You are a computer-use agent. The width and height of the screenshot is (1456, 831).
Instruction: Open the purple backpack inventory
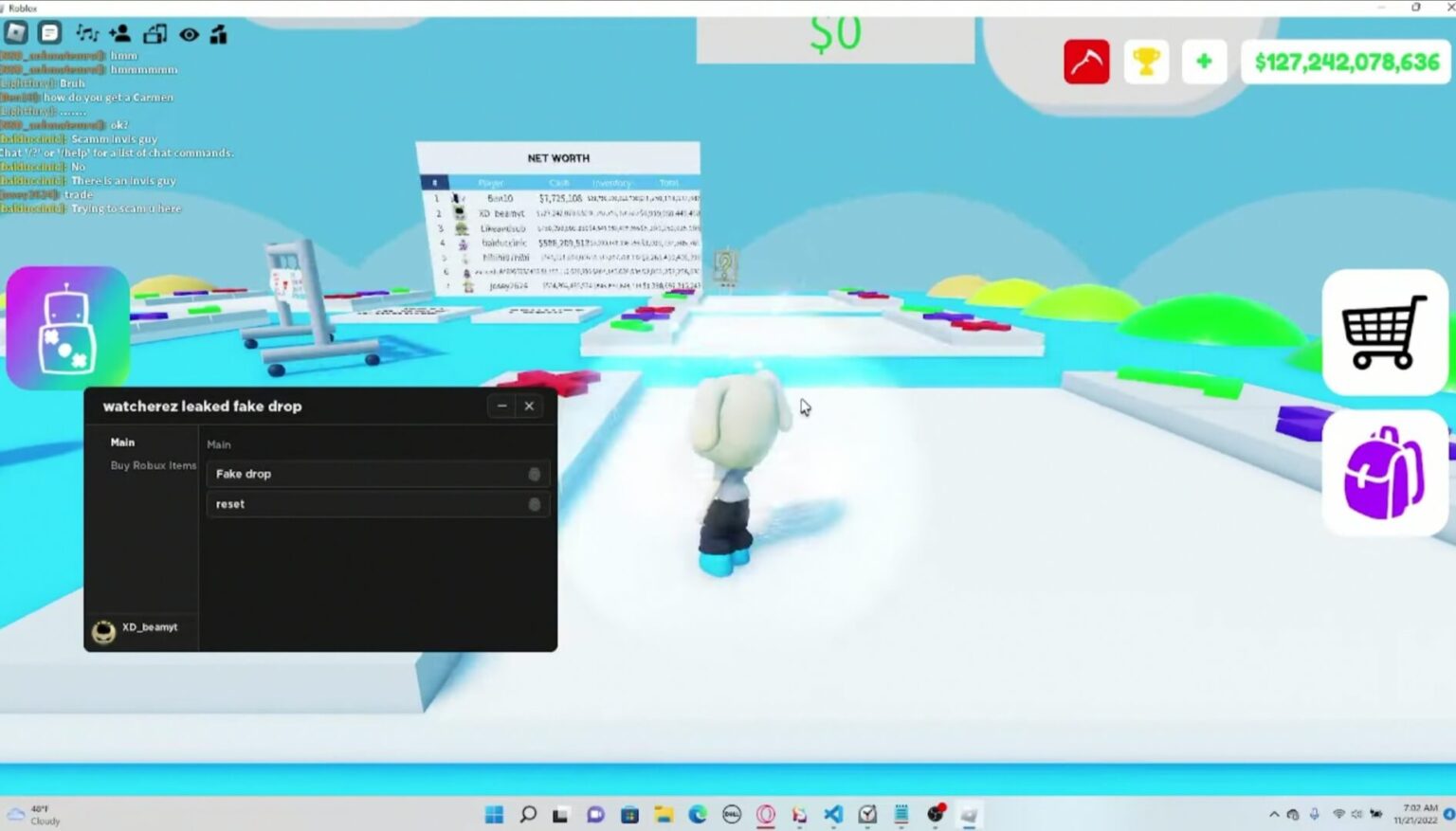1385,472
